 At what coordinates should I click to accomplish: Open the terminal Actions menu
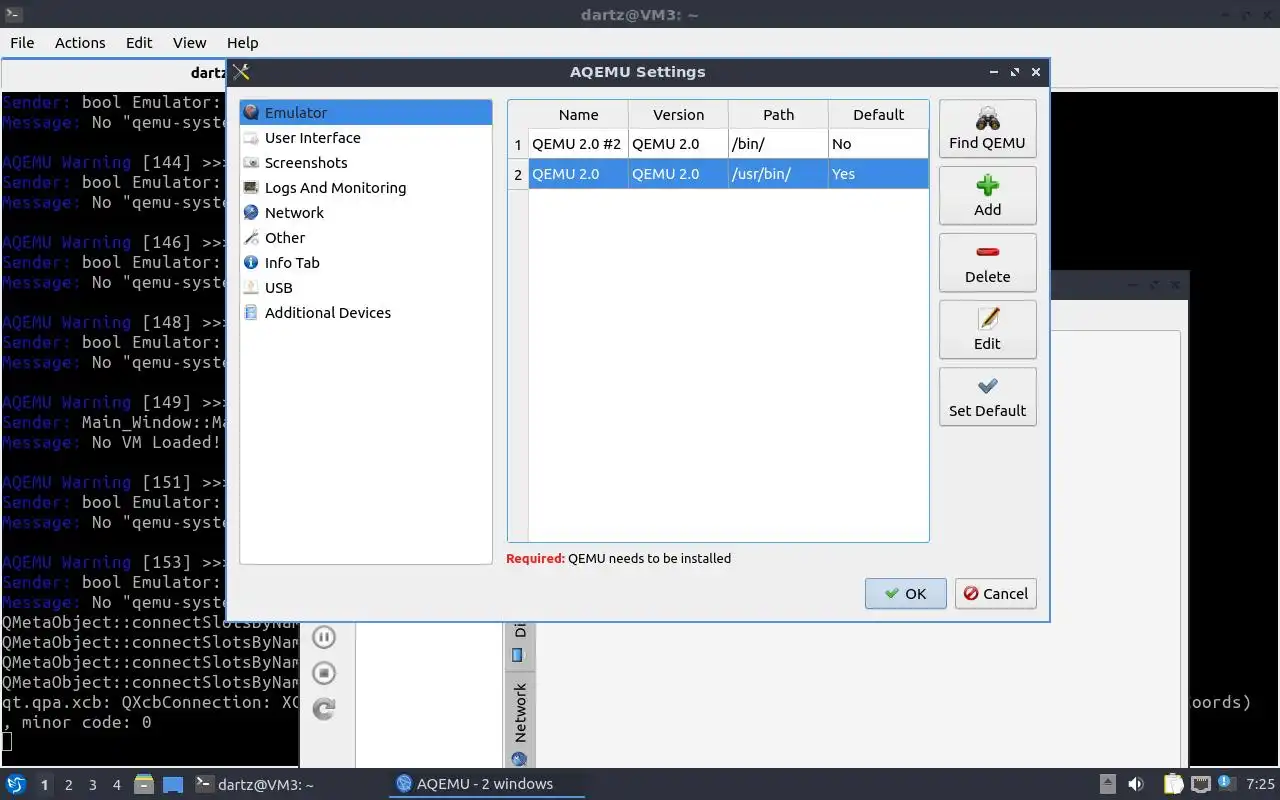[80, 42]
